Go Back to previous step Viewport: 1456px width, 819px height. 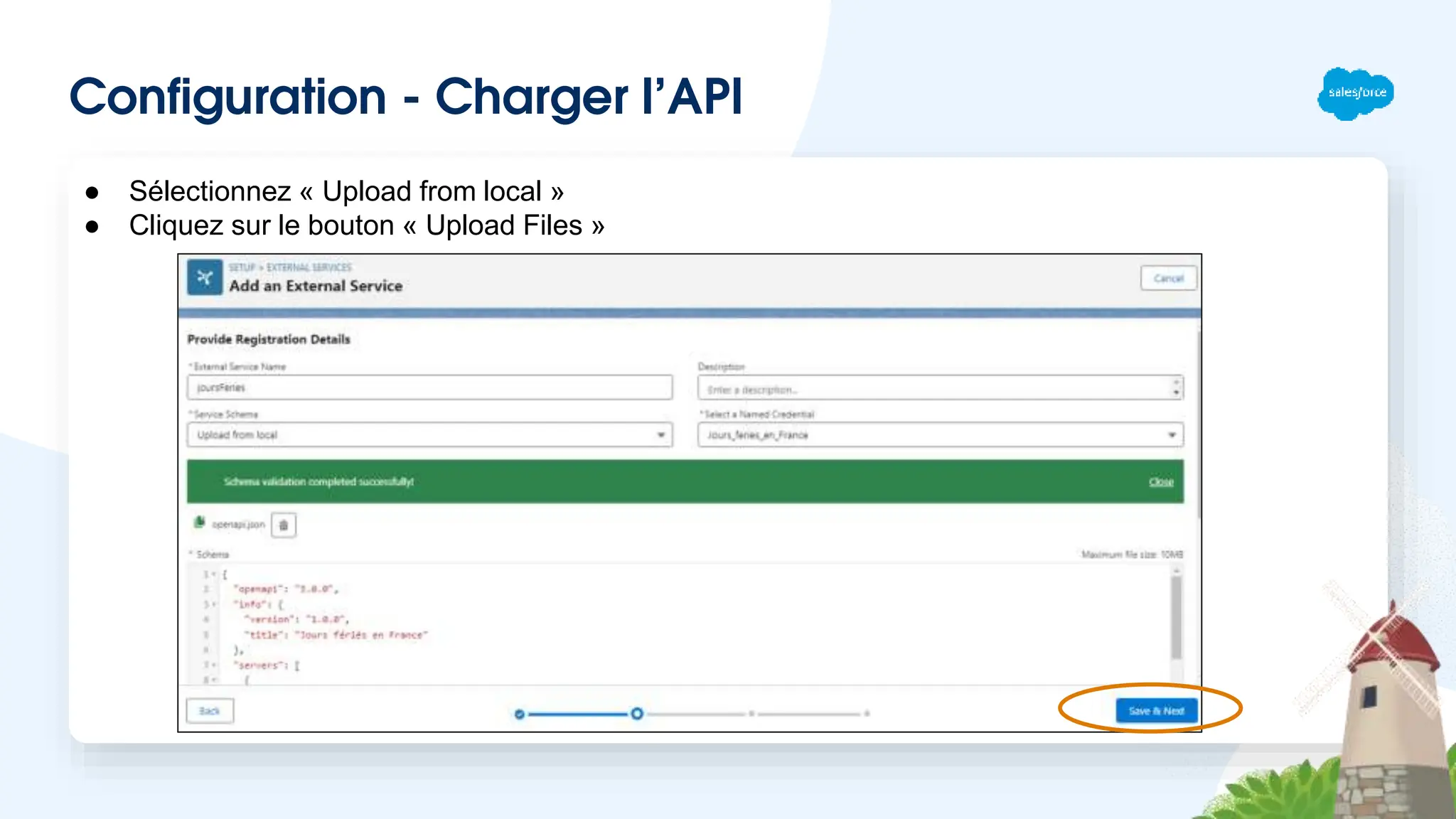pos(210,711)
